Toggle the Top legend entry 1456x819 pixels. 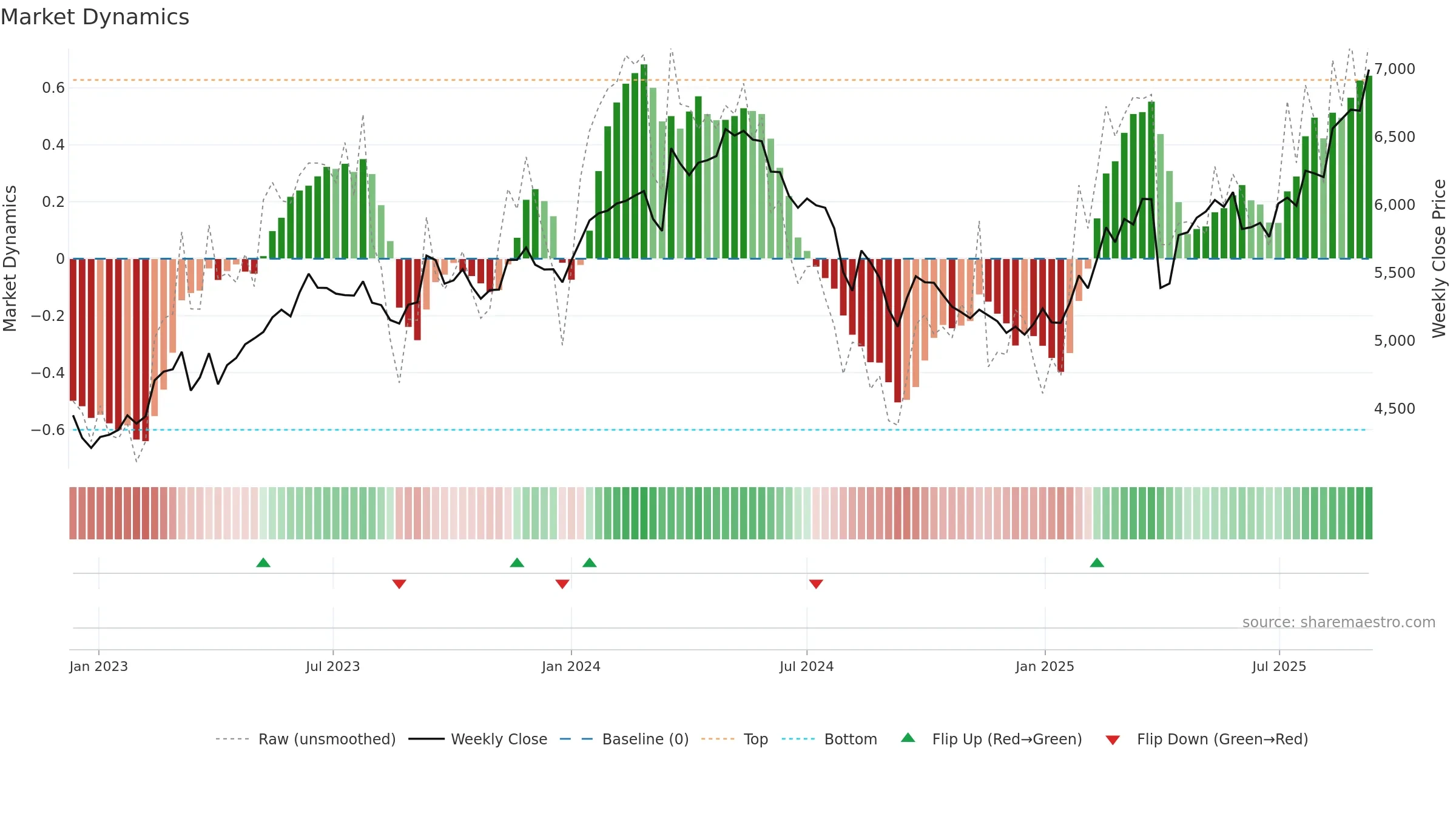(735, 739)
